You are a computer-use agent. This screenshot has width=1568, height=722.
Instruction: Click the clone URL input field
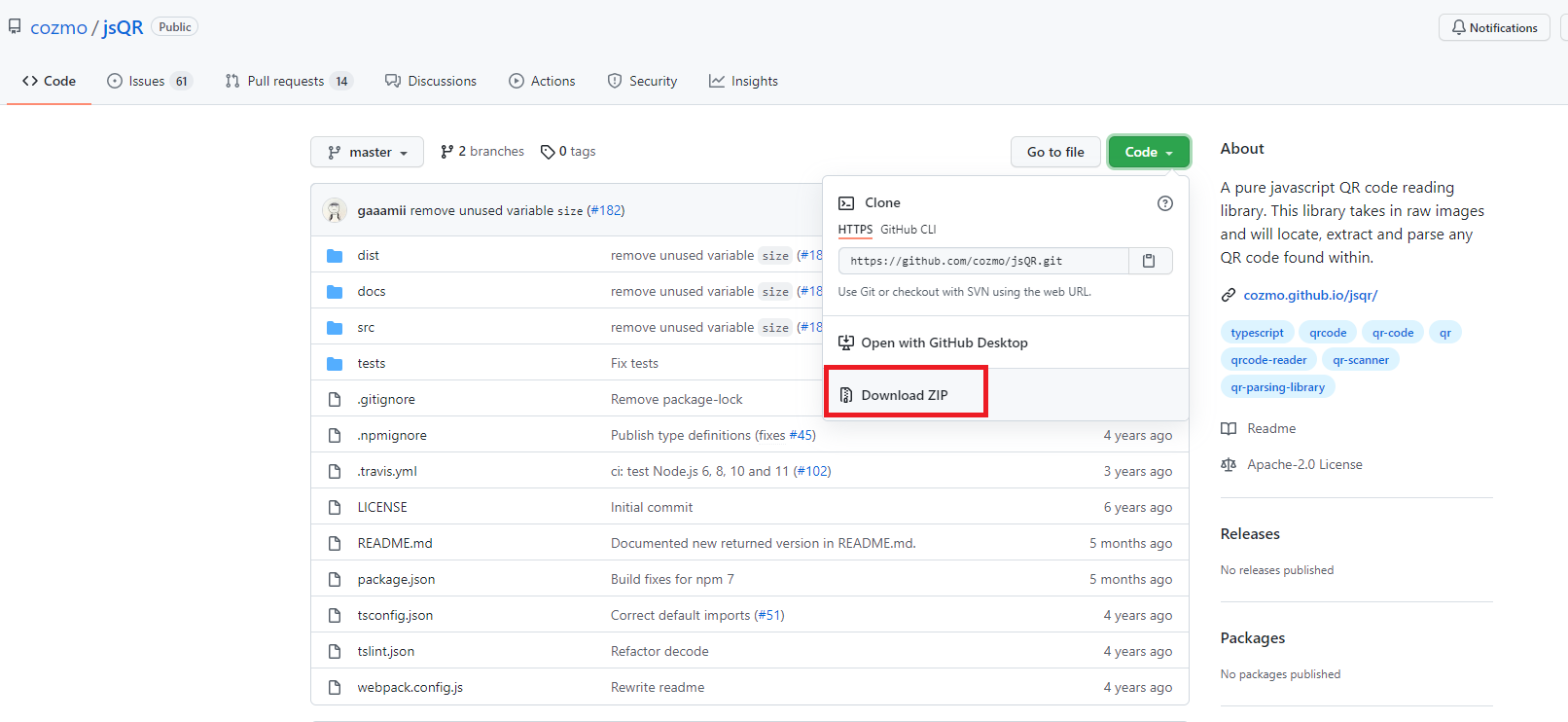983,261
